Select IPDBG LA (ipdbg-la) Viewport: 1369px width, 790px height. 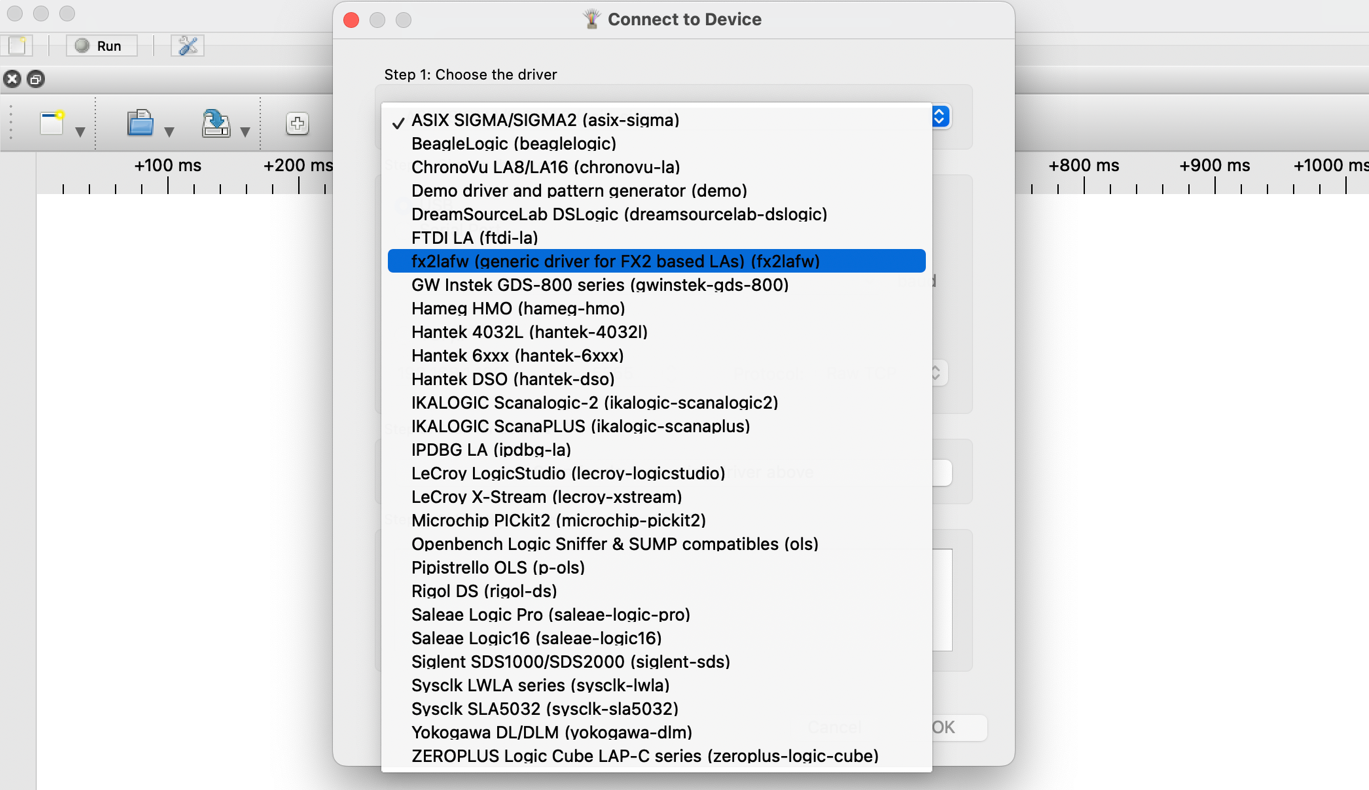point(656,450)
